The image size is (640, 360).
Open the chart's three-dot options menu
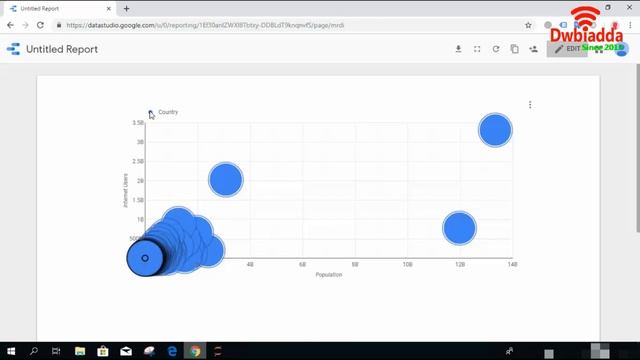530,105
